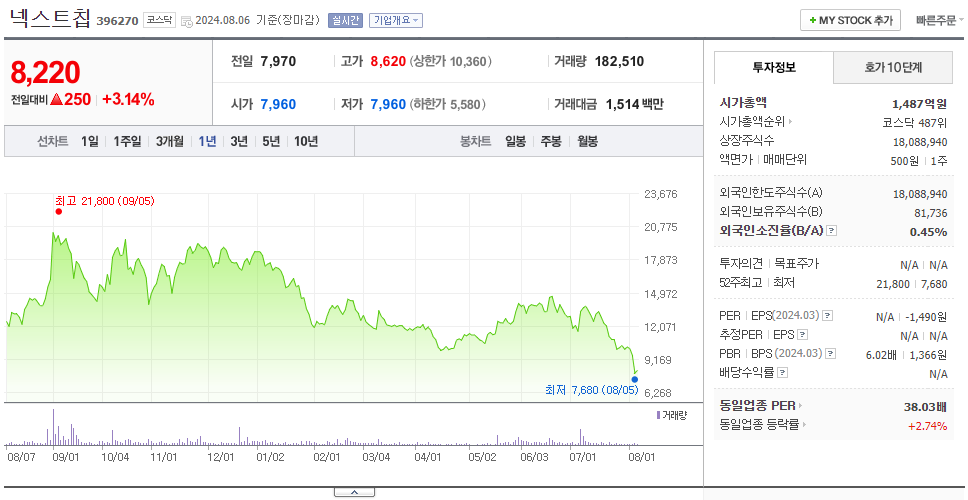Open the 시가총액순위 link

(756, 122)
